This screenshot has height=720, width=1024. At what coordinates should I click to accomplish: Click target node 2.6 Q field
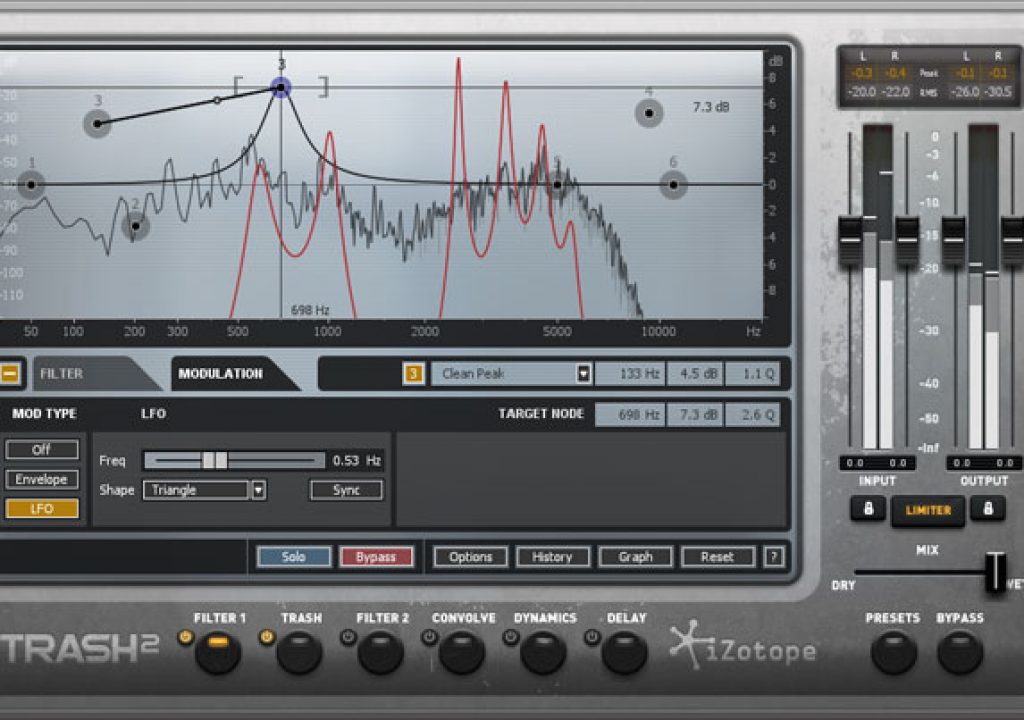pos(752,414)
